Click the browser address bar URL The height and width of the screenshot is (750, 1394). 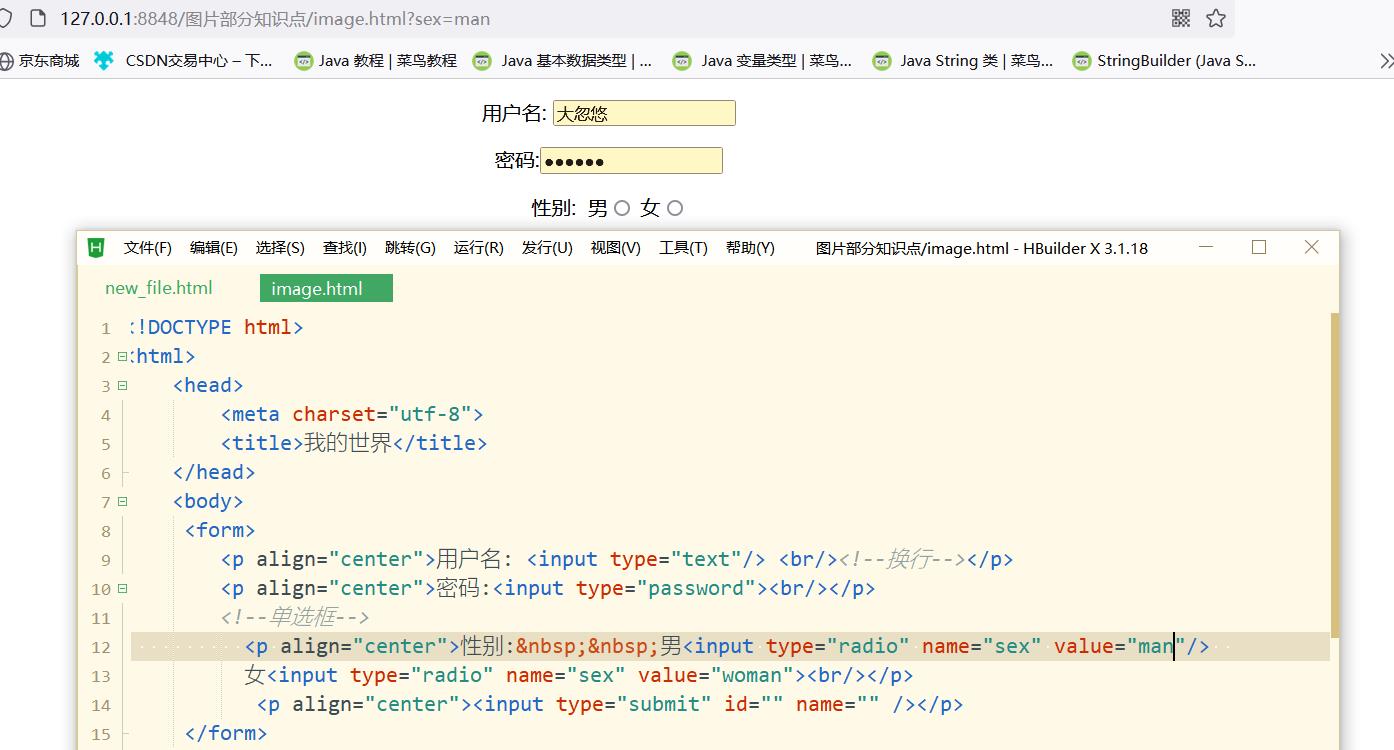pos(275,18)
